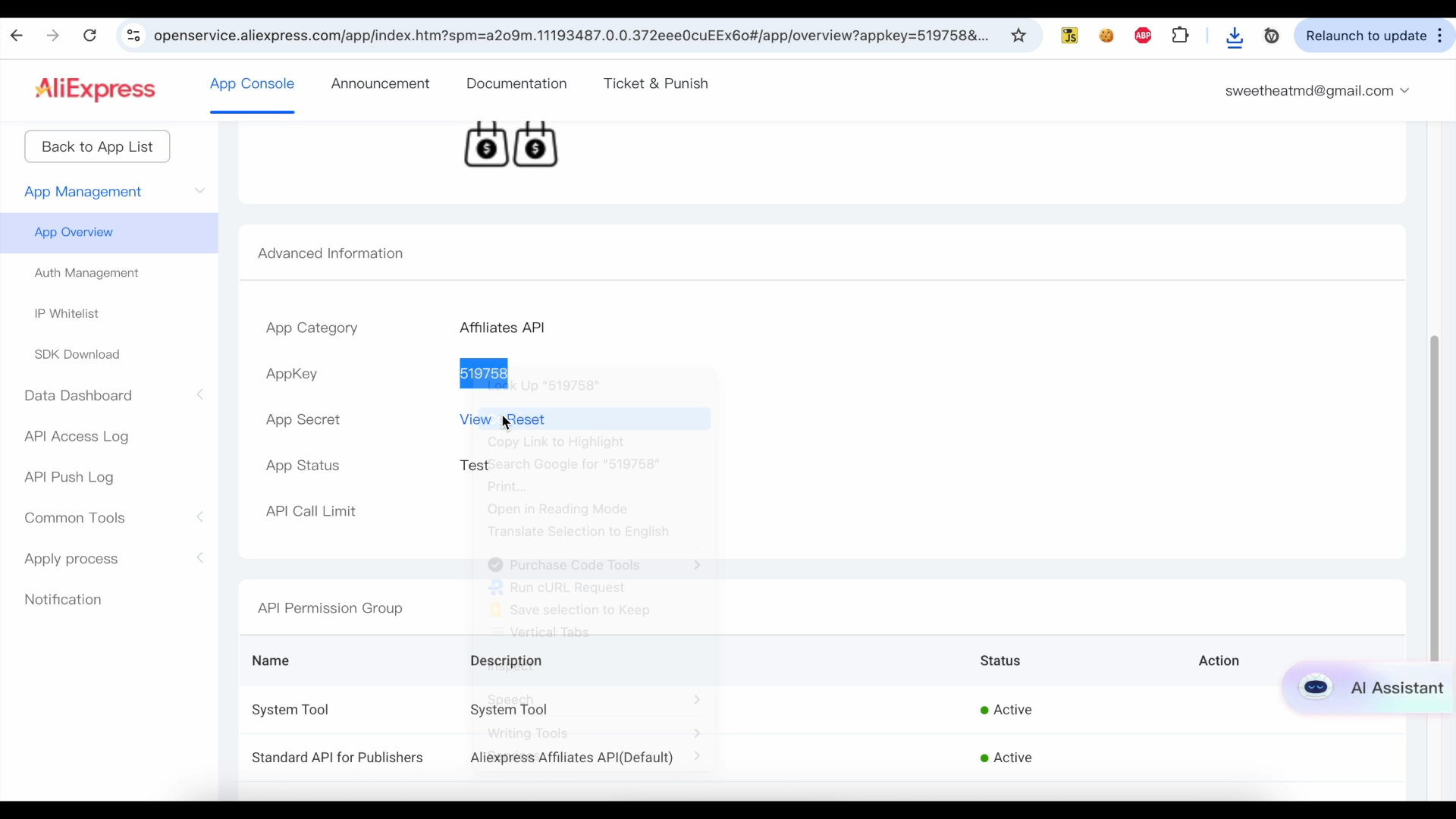Reload the page with the refresh icon
Viewport: 1456px width, 819px height.
(x=89, y=36)
